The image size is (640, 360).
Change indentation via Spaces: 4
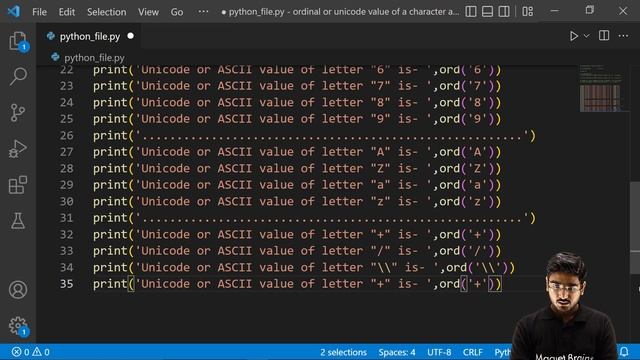[x=397, y=352]
